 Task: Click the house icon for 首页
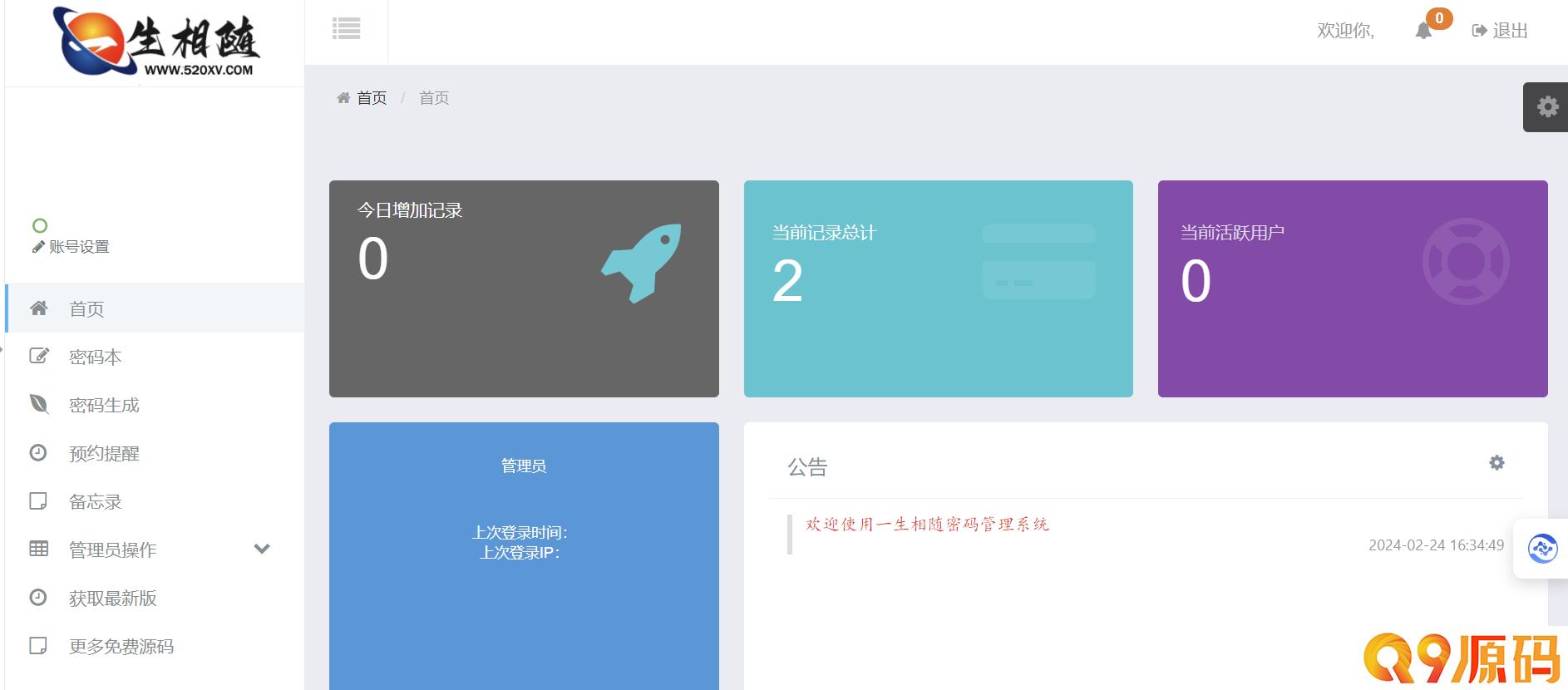pyautogui.click(x=39, y=308)
